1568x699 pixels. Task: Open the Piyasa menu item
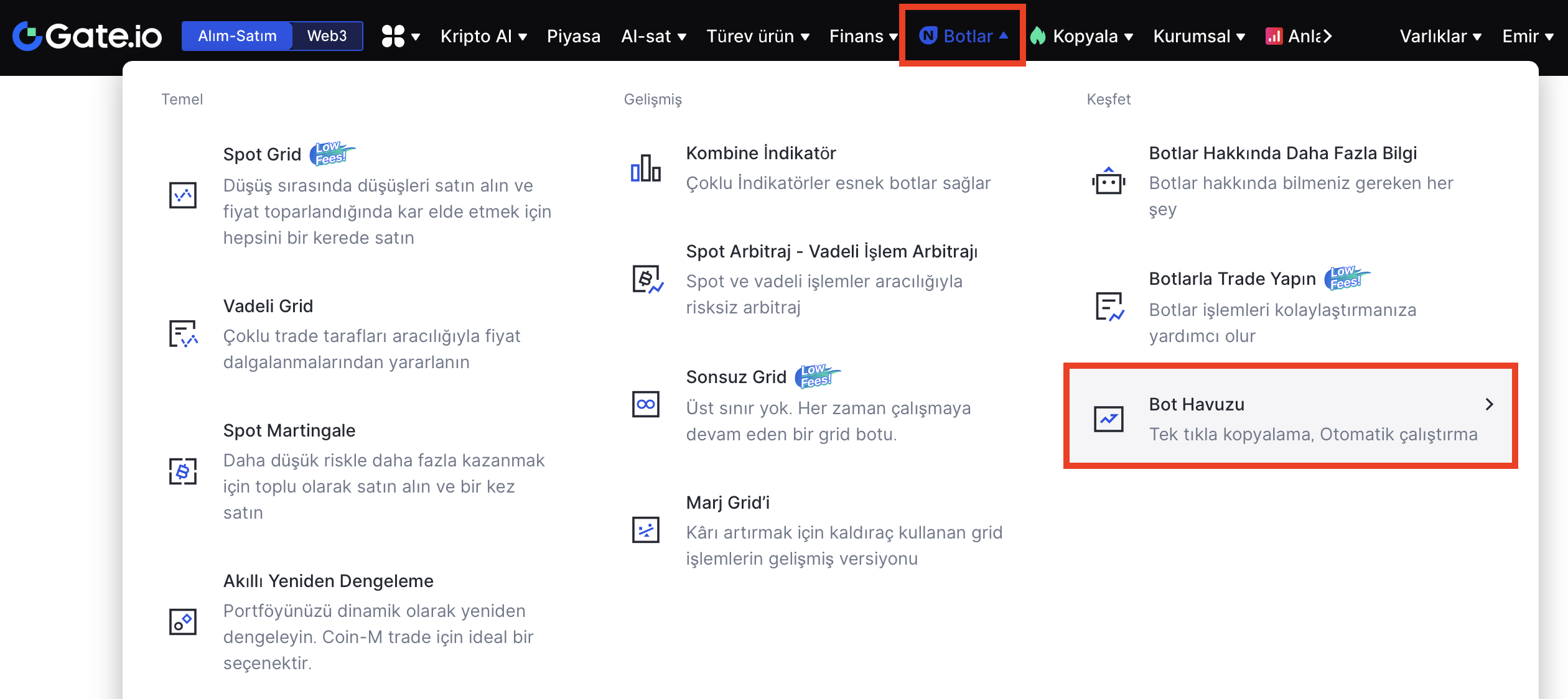click(x=573, y=36)
